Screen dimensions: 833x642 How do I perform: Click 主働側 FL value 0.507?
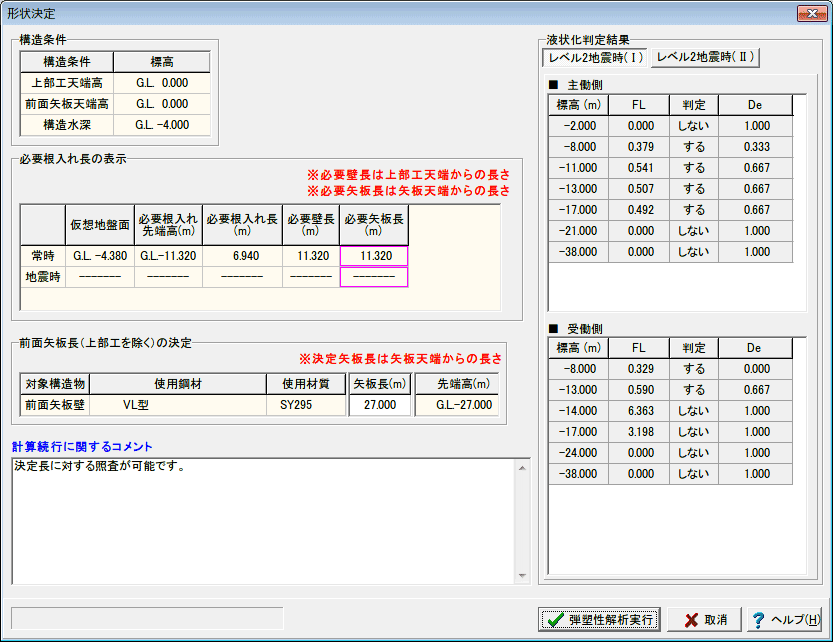pos(639,189)
